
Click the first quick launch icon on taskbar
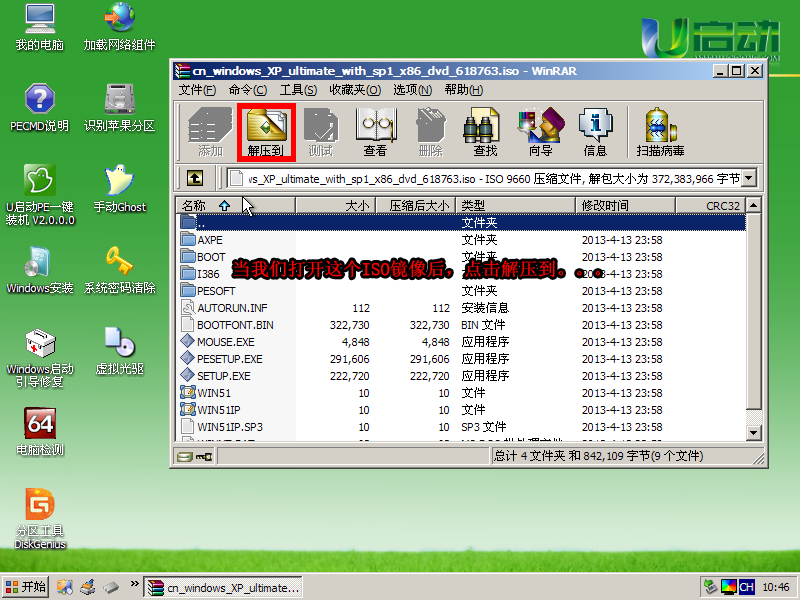(x=64, y=587)
